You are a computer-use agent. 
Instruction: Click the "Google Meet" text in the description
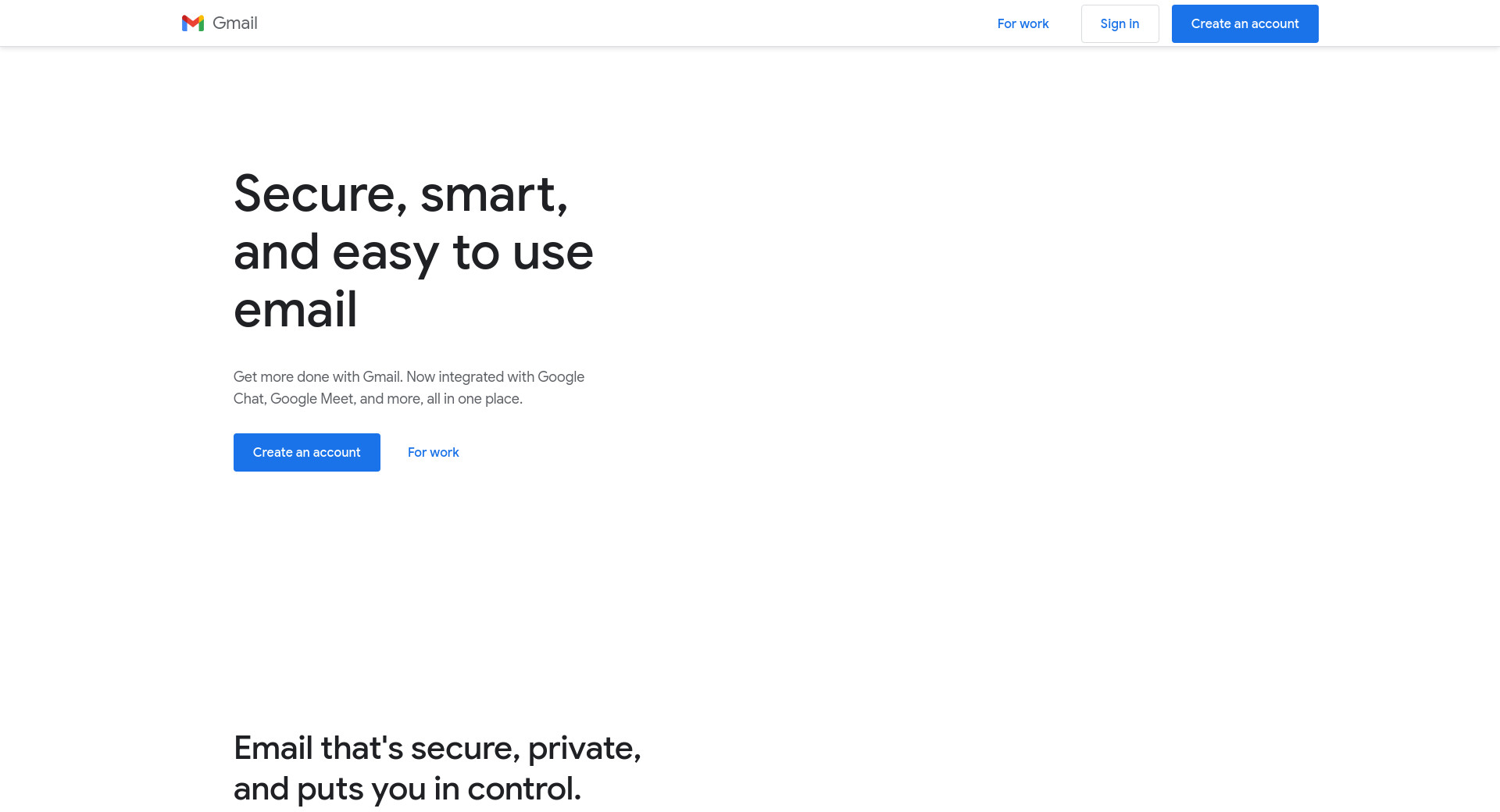coord(312,398)
